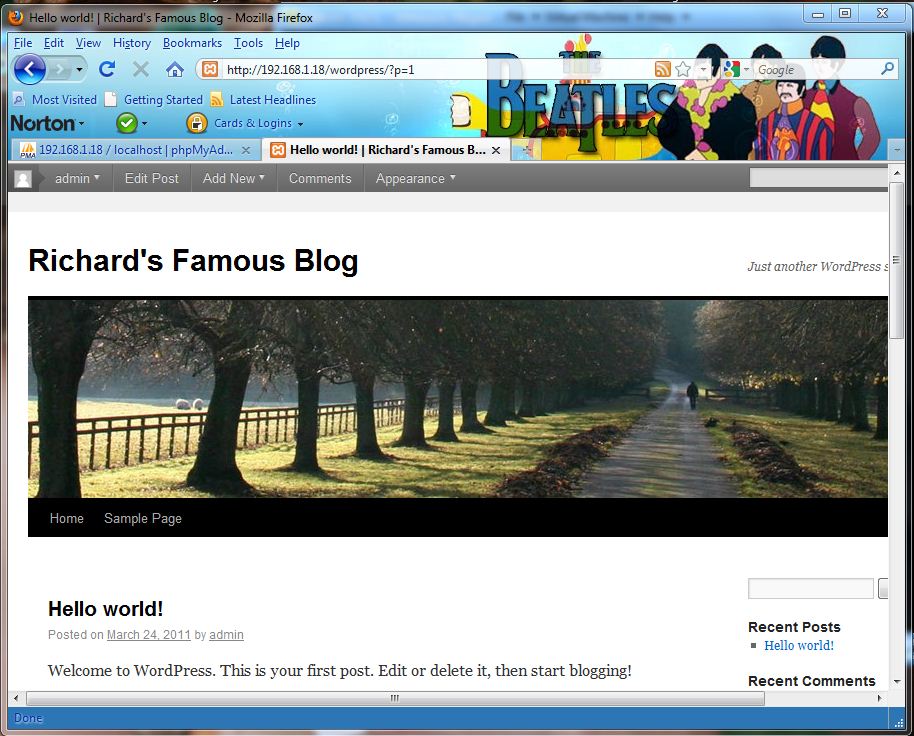Open the Home page icon

(175, 69)
